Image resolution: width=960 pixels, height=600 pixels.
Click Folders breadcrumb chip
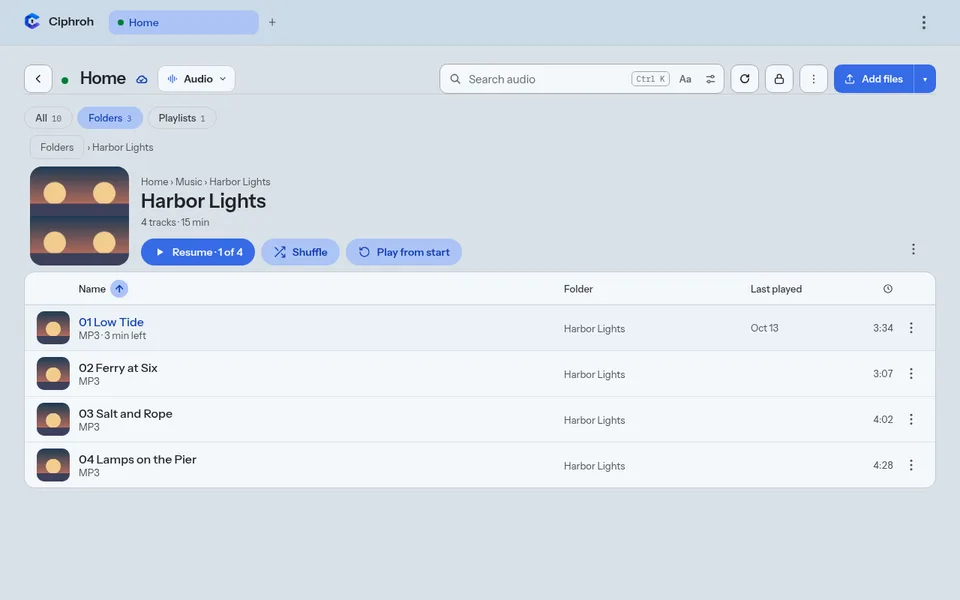coord(57,147)
